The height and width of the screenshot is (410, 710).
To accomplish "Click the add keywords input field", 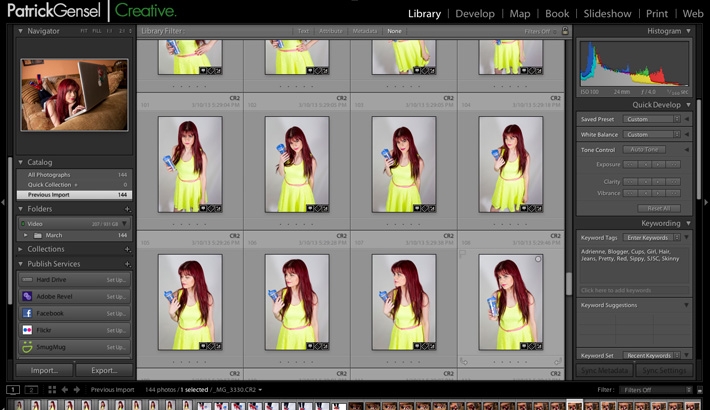I will click(634, 290).
